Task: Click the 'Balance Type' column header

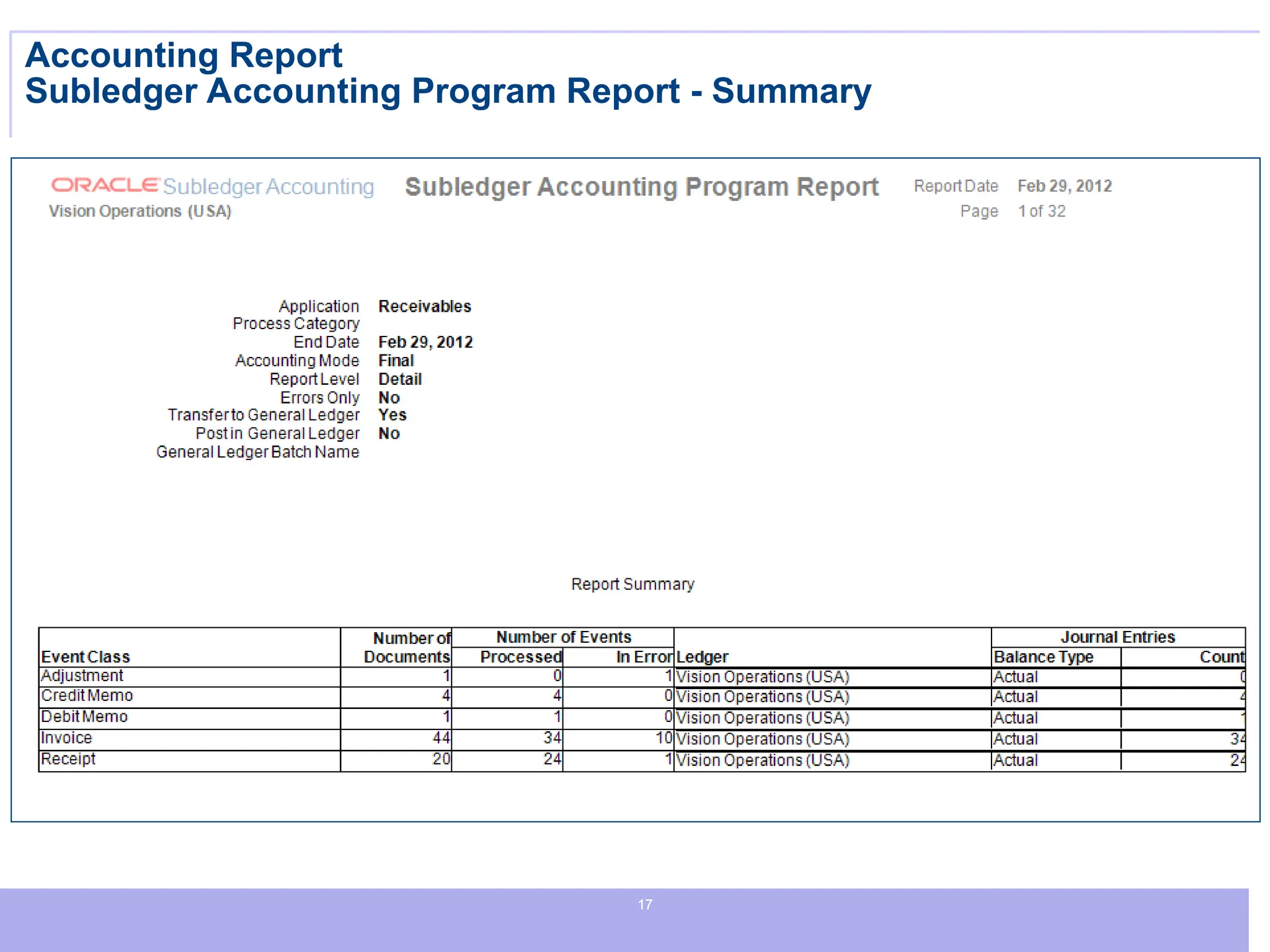Action: [1044, 657]
